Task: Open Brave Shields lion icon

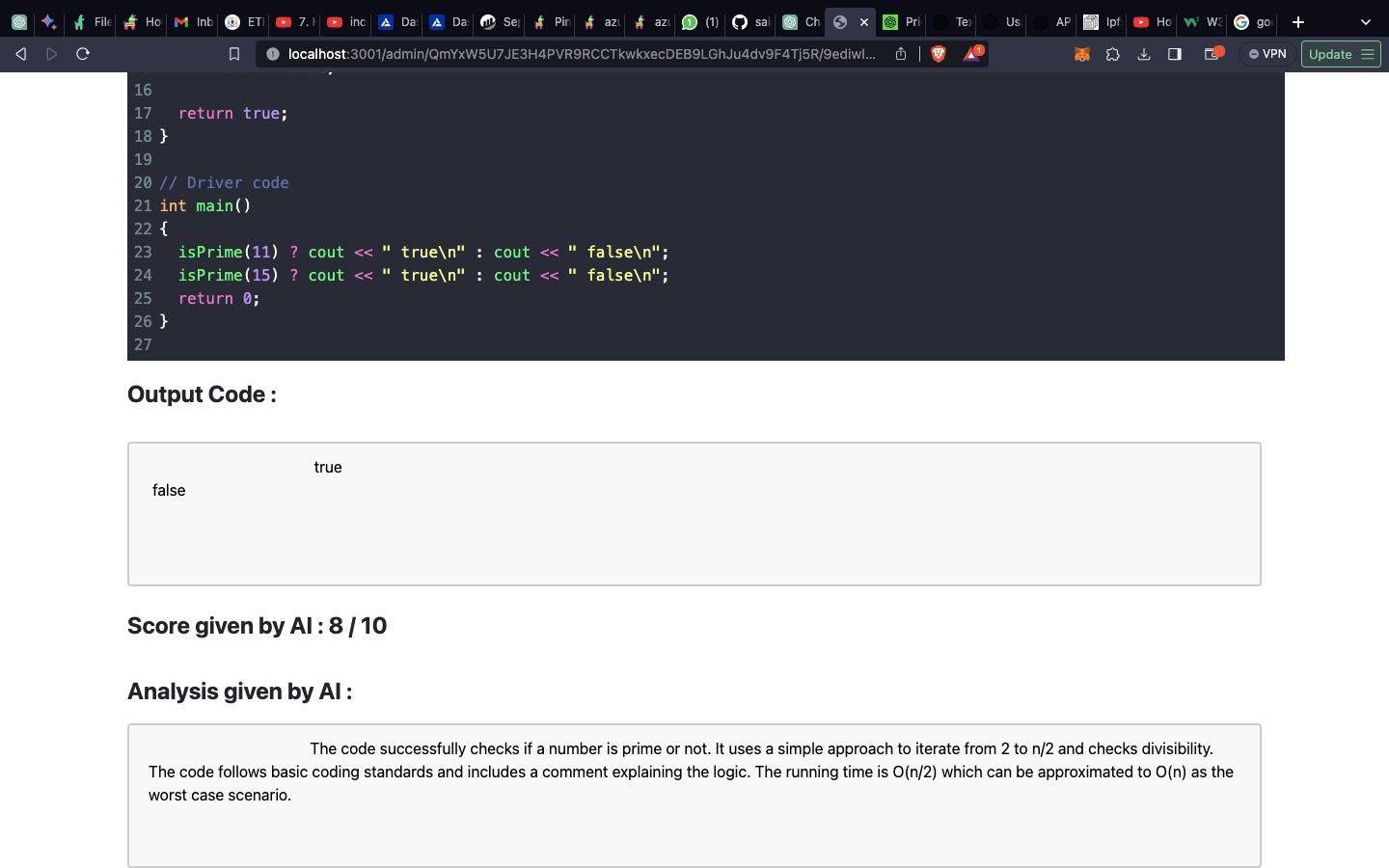Action: tap(938, 54)
